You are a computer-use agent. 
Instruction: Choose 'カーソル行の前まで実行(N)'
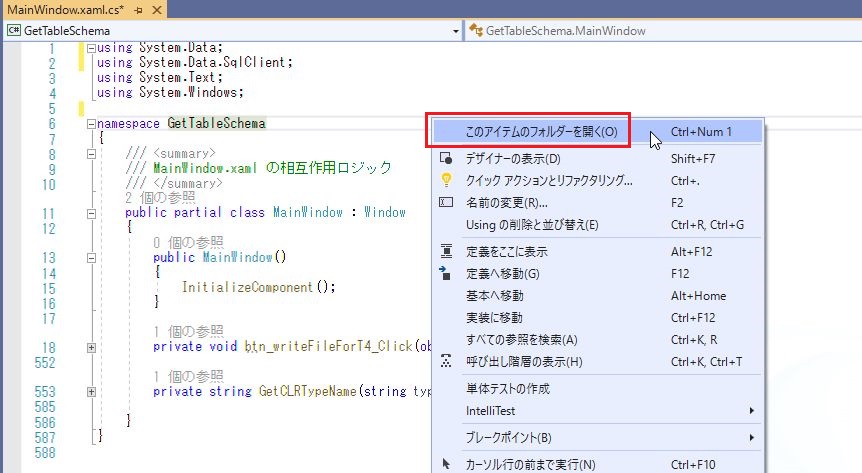598,464
